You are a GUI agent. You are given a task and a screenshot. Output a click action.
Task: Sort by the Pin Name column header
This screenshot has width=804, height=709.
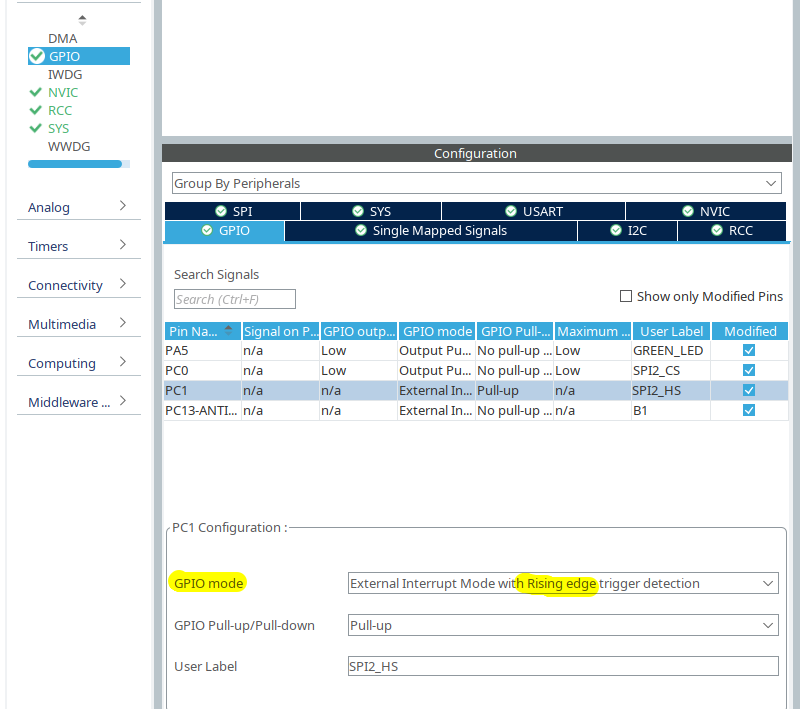click(x=203, y=331)
